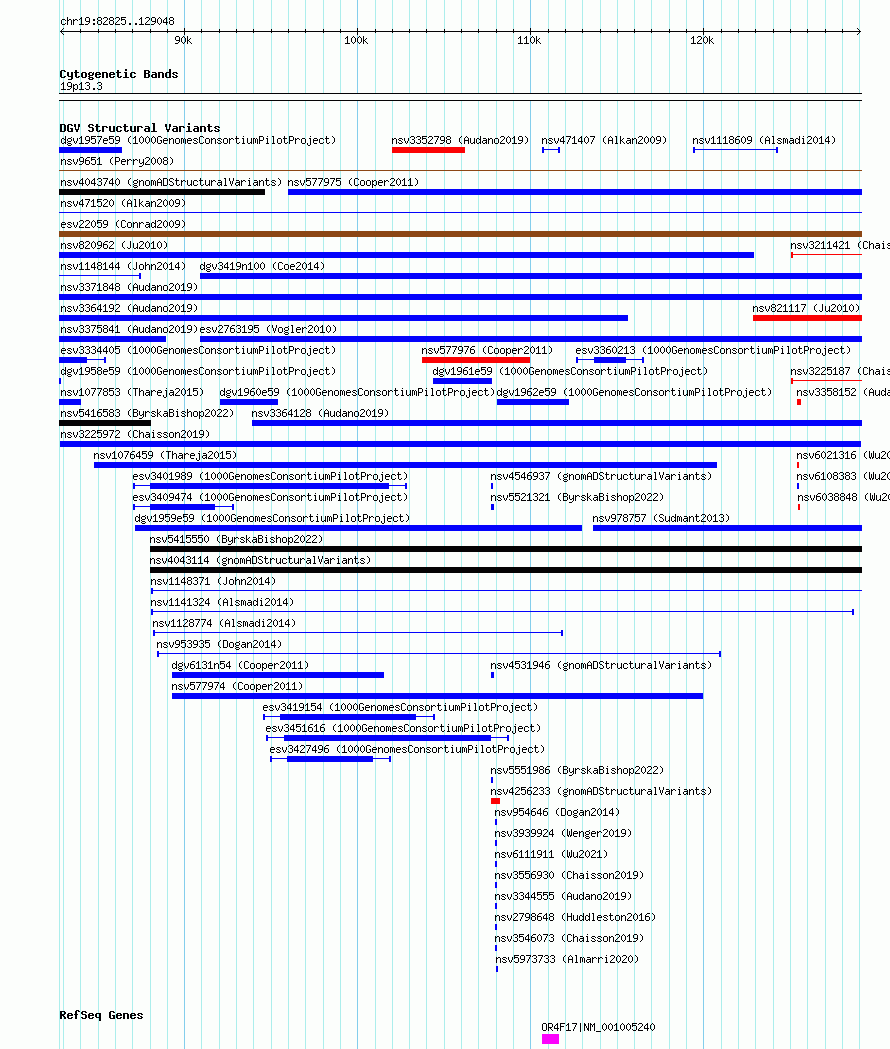Open the nsv5416583 (ByrskaBishop2022) label
Screen dimensions: 890x1049
coord(147,413)
